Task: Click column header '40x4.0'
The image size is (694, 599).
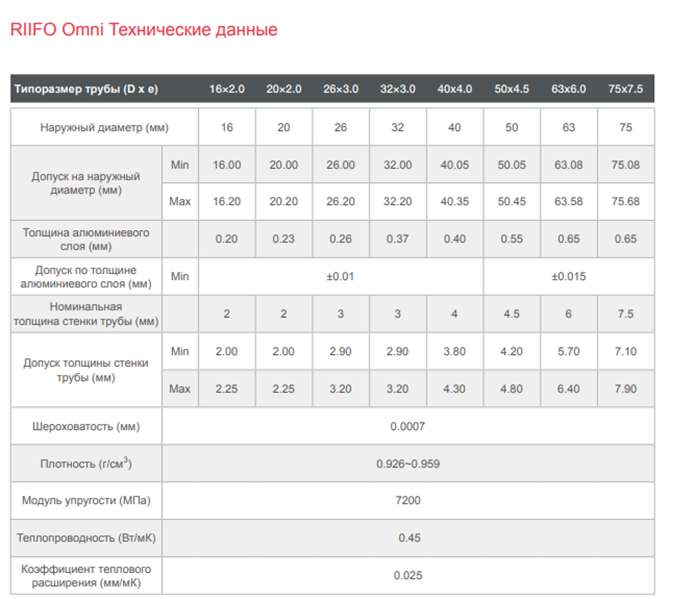Action: pos(455,89)
